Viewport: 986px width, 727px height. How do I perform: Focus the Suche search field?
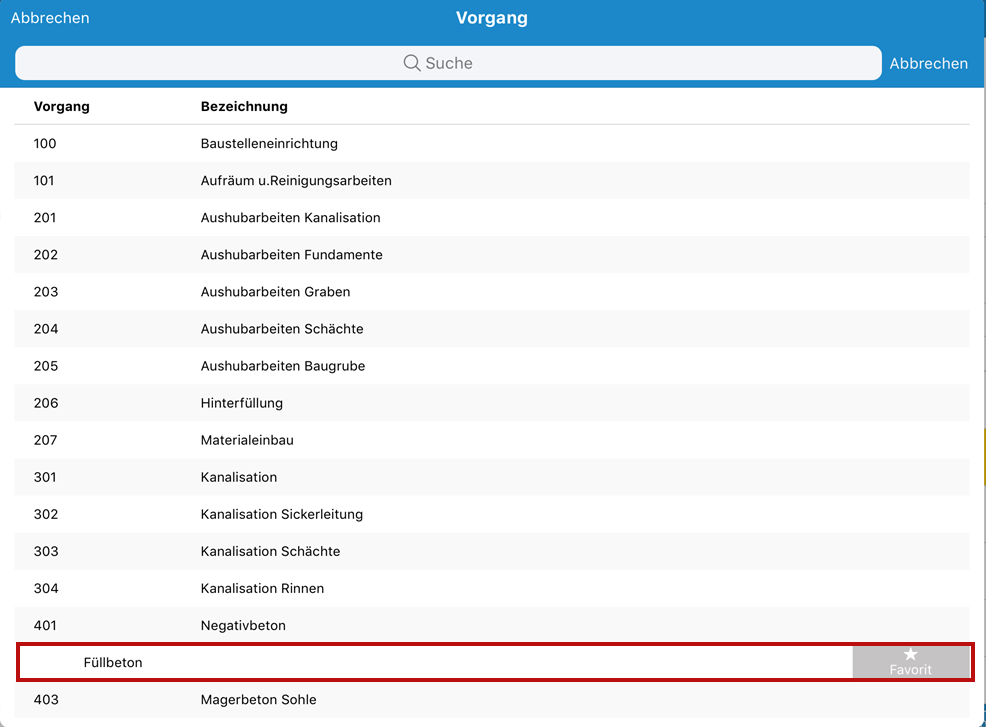coord(448,63)
